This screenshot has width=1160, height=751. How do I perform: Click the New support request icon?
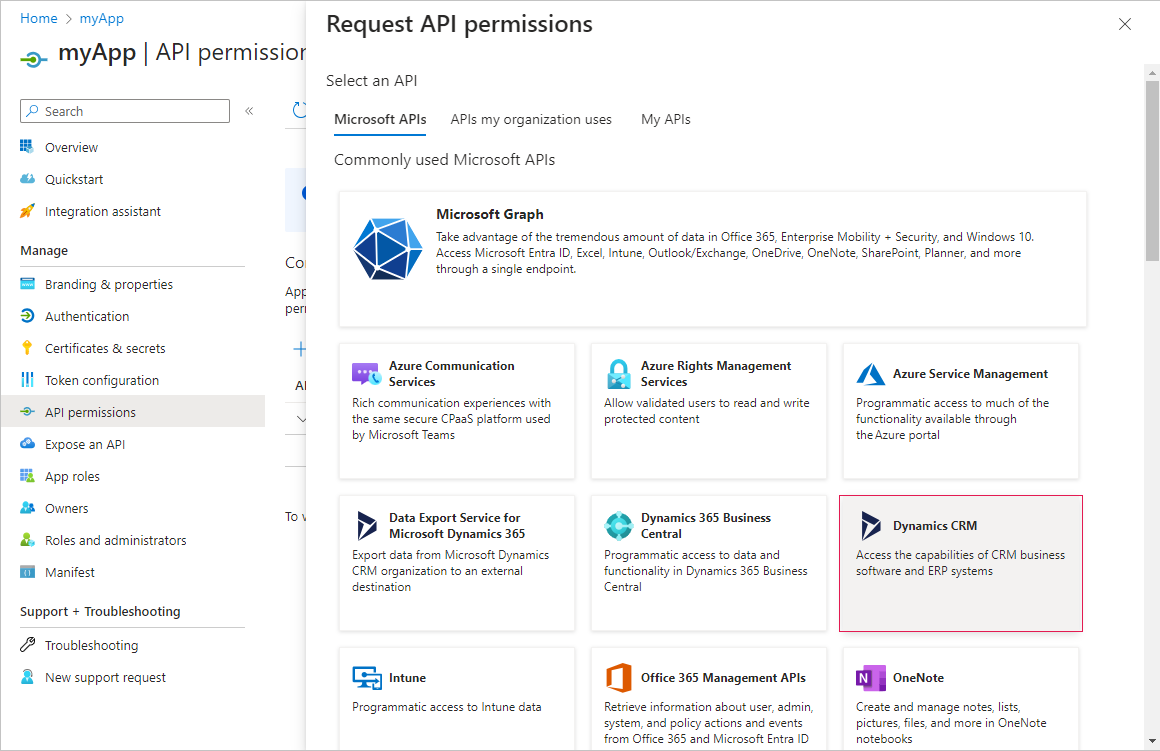point(27,676)
